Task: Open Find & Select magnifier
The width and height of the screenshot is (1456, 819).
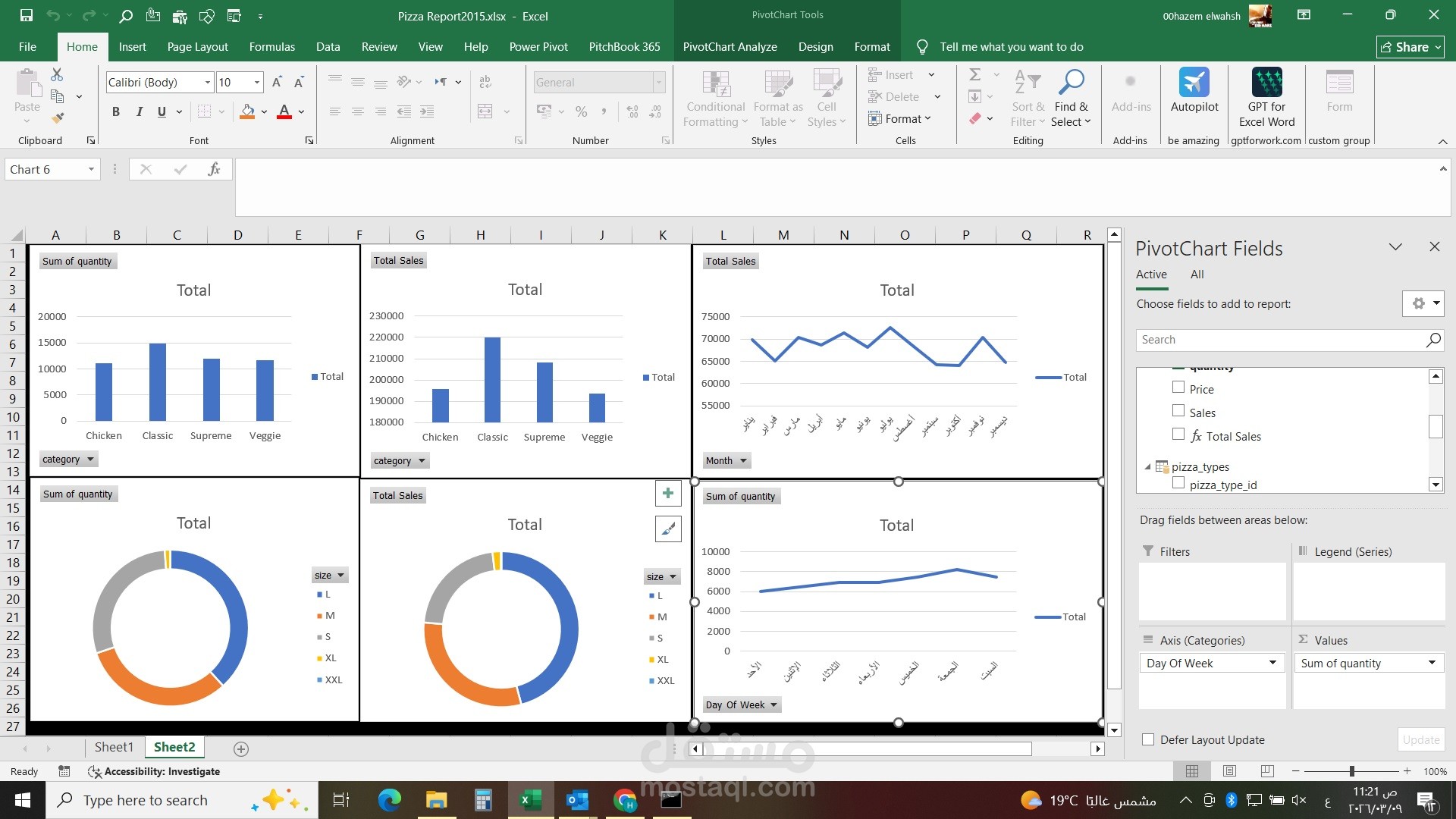Action: [x=1072, y=97]
